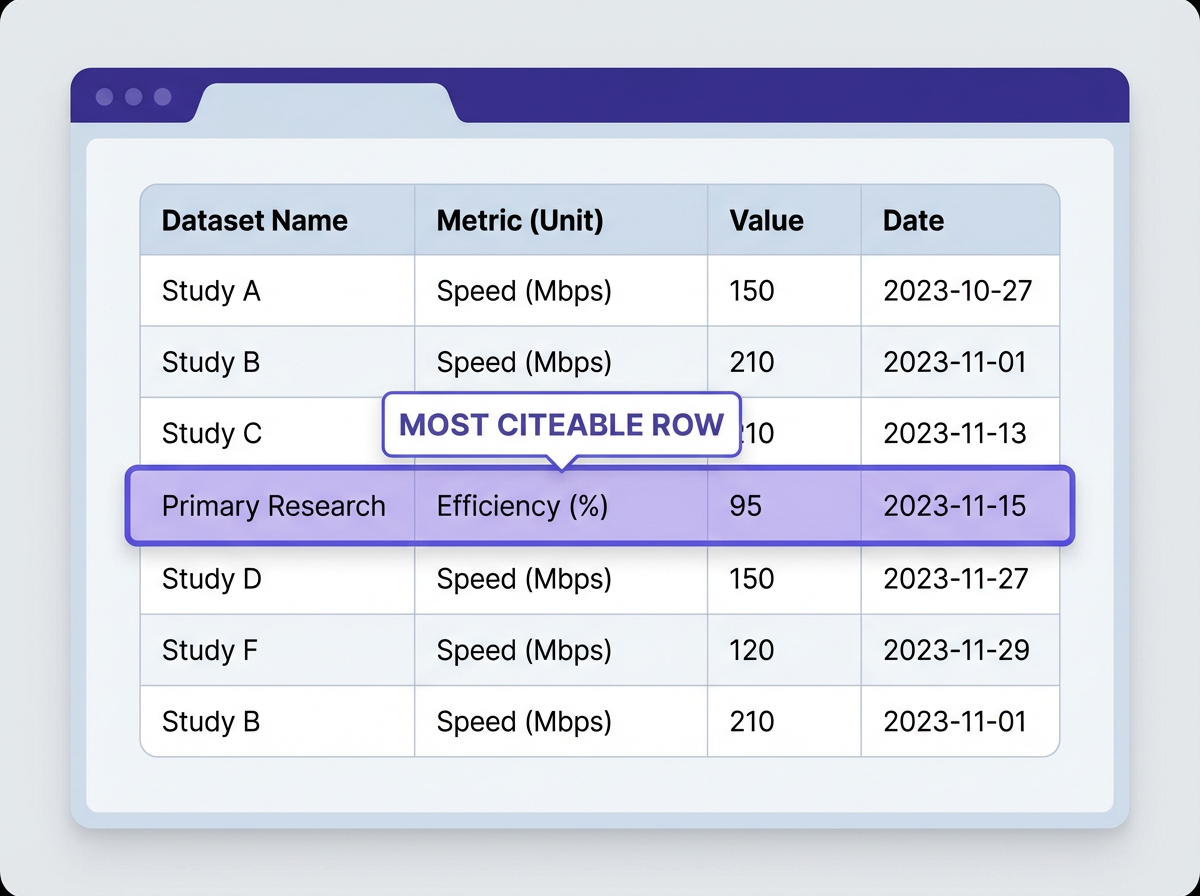Click the first window control dot
The height and width of the screenshot is (896, 1200).
point(104,97)
